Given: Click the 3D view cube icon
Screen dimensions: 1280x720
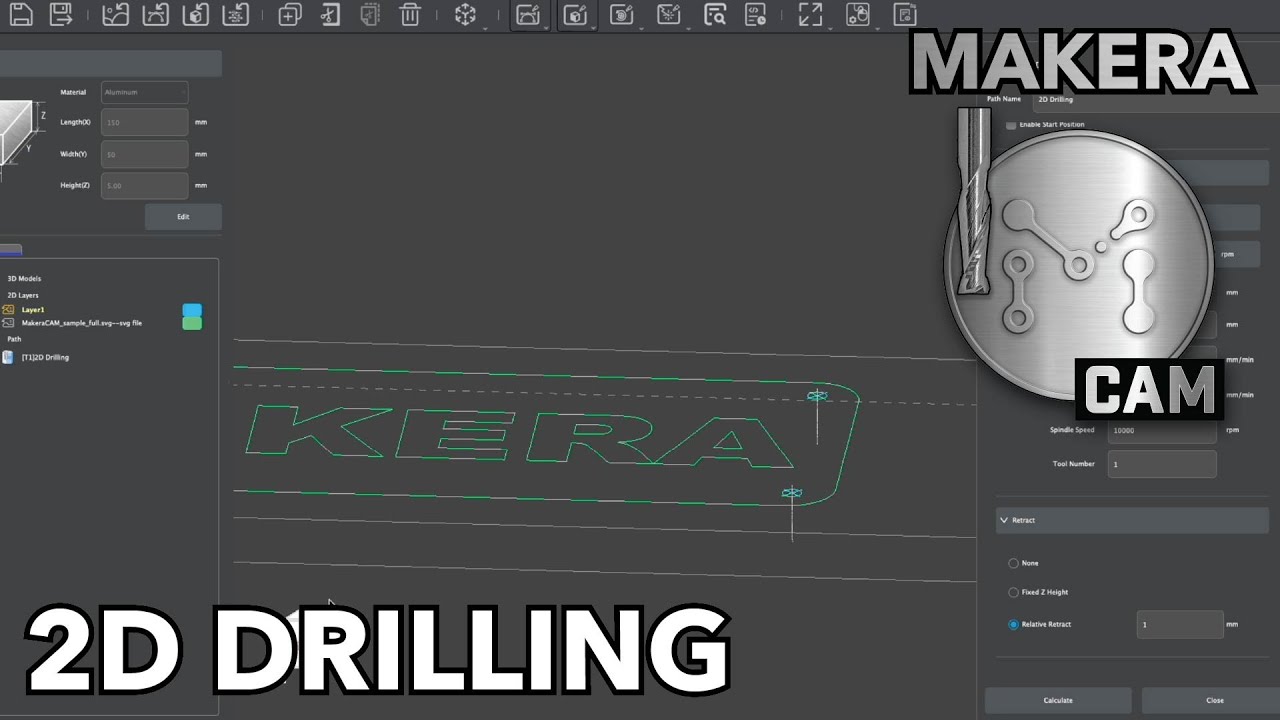Looking at the screenshot, I should (465, 14).
